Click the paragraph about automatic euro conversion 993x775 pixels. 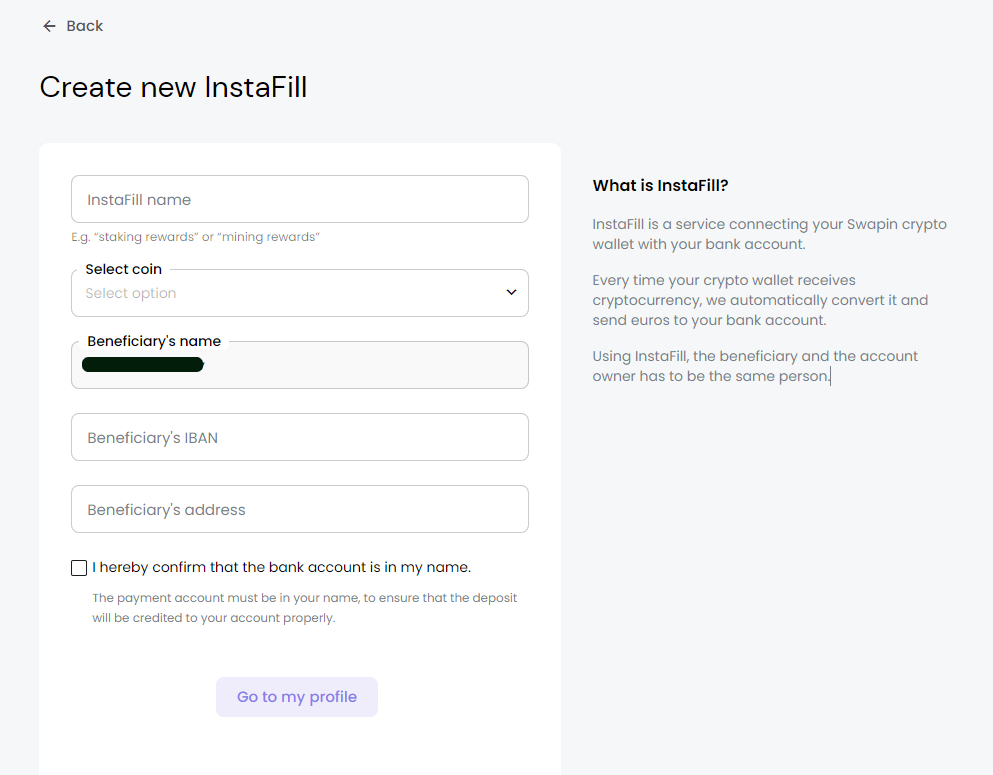tap(760, 300)
